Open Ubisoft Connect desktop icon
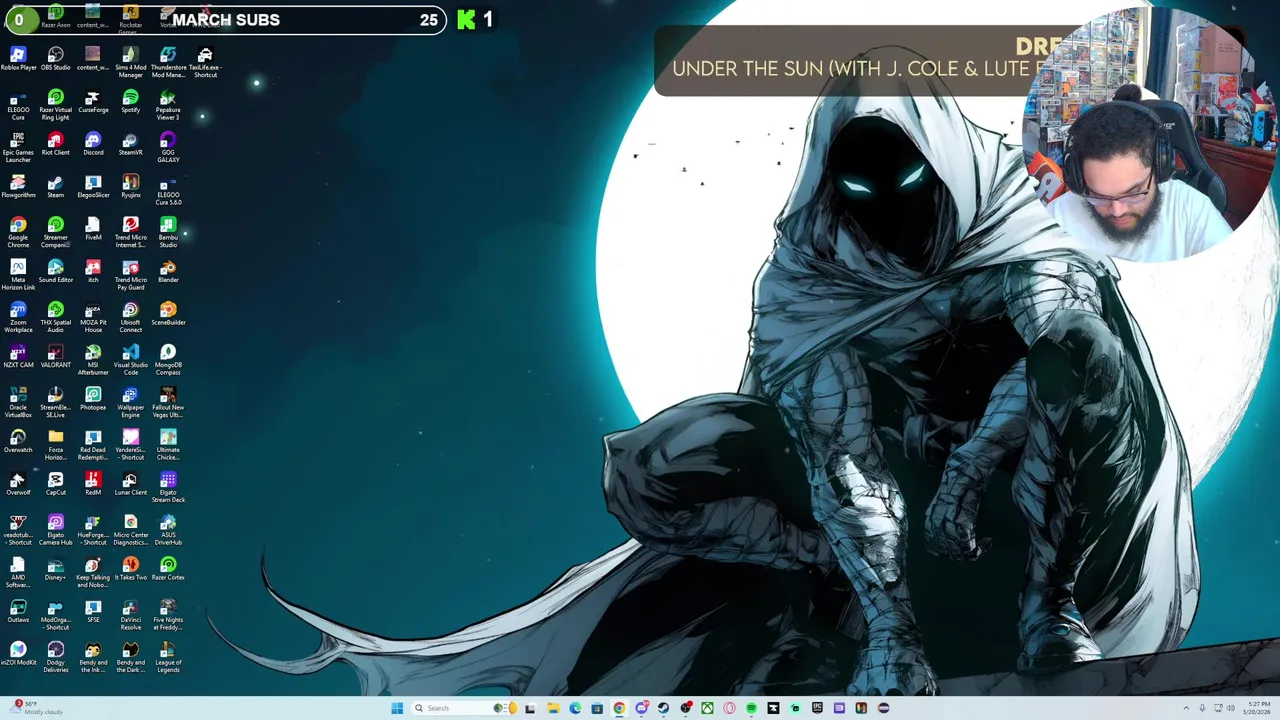1280x720 pixels. tap(130, 317)
